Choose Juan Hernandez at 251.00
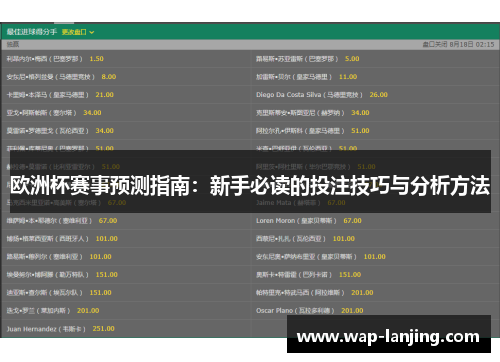Image resolution: width=500 pixels, height=362 pixels. pyautogui.click(x=103, y=329)
